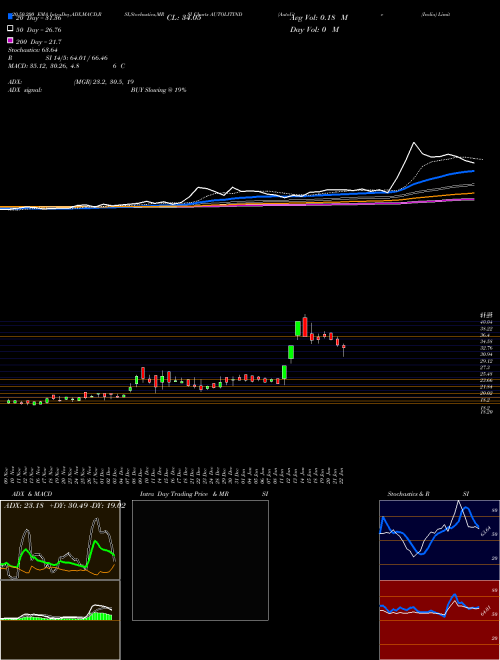Select the 'Stochastics: 63.64' readout
This screenshot has height=660, width=500.
pyautogui.click(x=32, y=50)
